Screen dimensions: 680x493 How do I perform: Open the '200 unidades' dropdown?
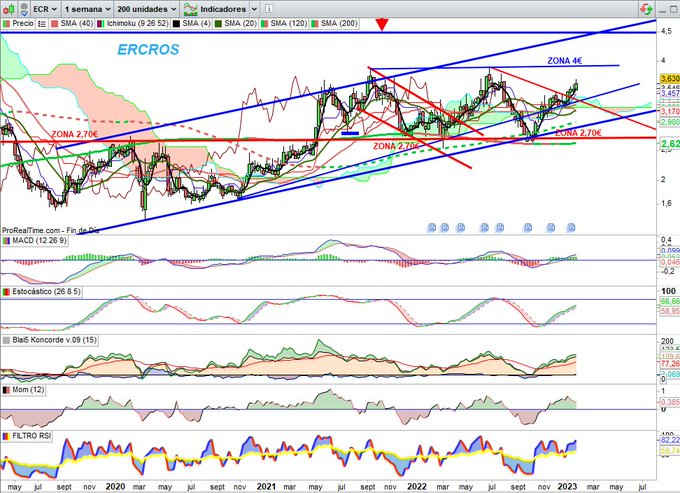click(x=147, y=9)
